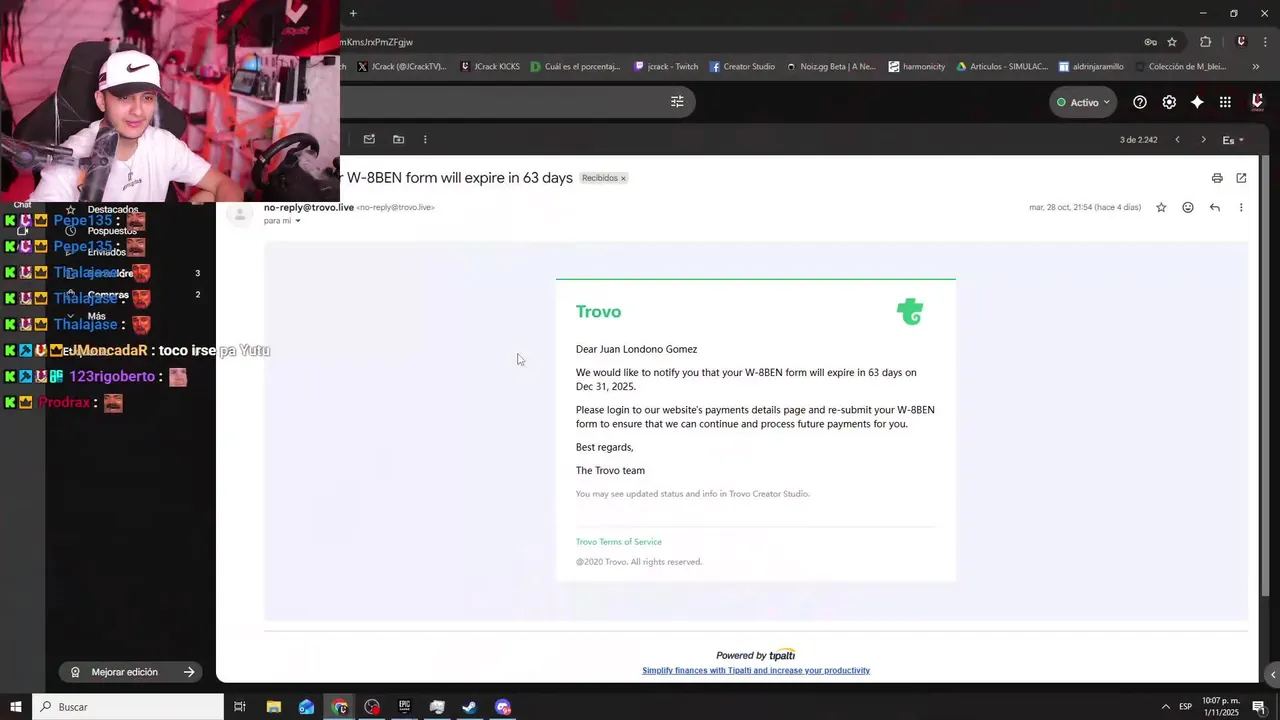Open more actions menu in email toolbar

click(425, 139)
